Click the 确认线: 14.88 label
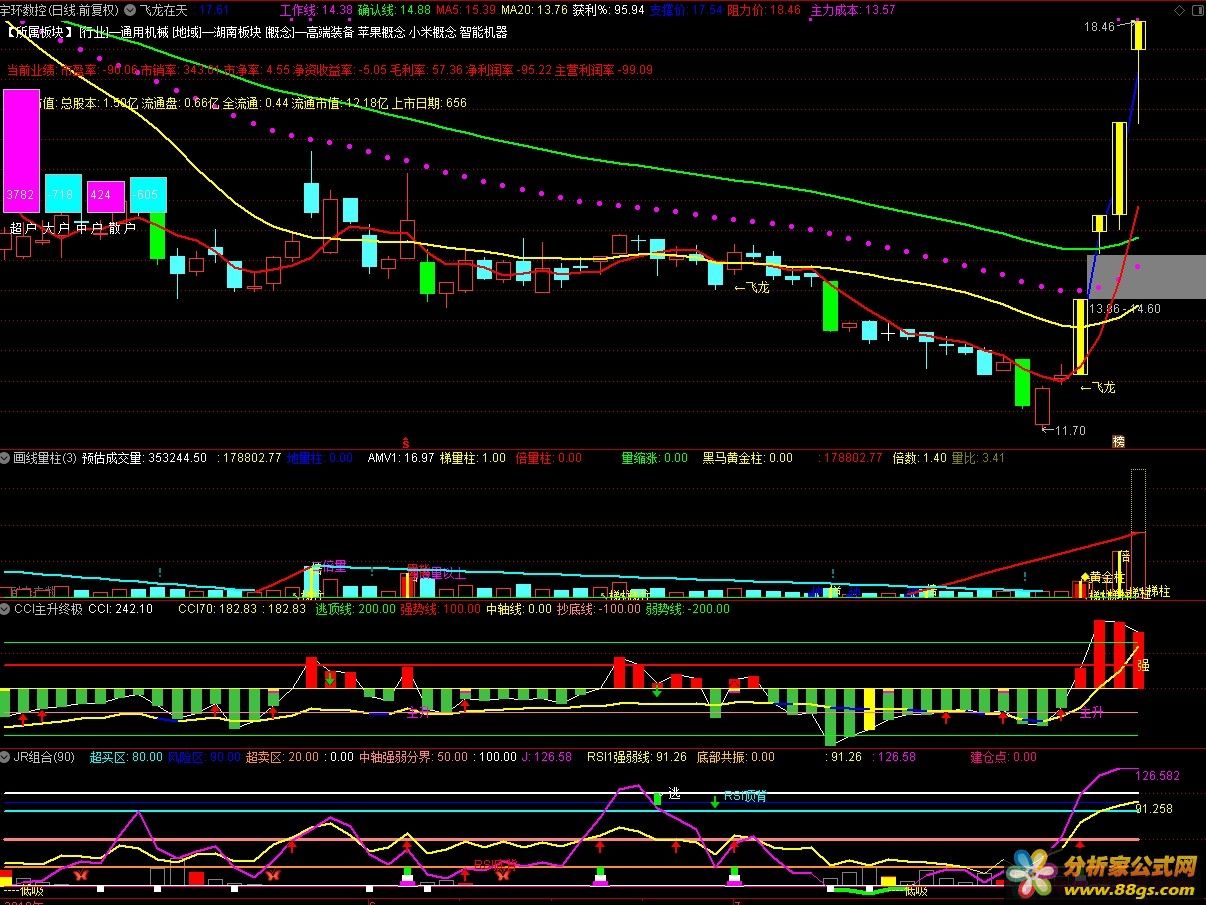Image resolution: width=1206 pixels, height=905 pixels. click(x=394, y=10)
